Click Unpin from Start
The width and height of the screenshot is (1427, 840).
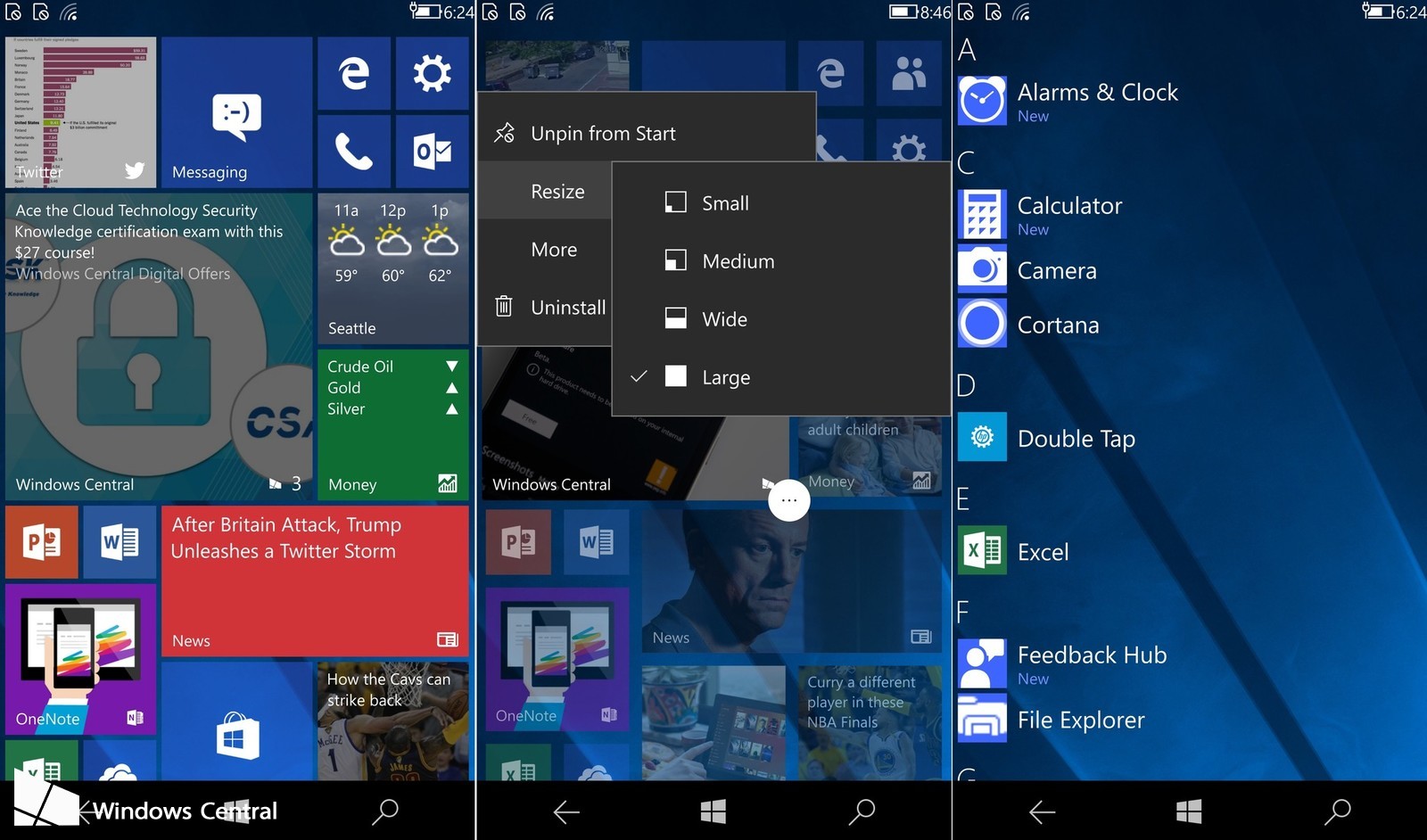click(603, 134)
